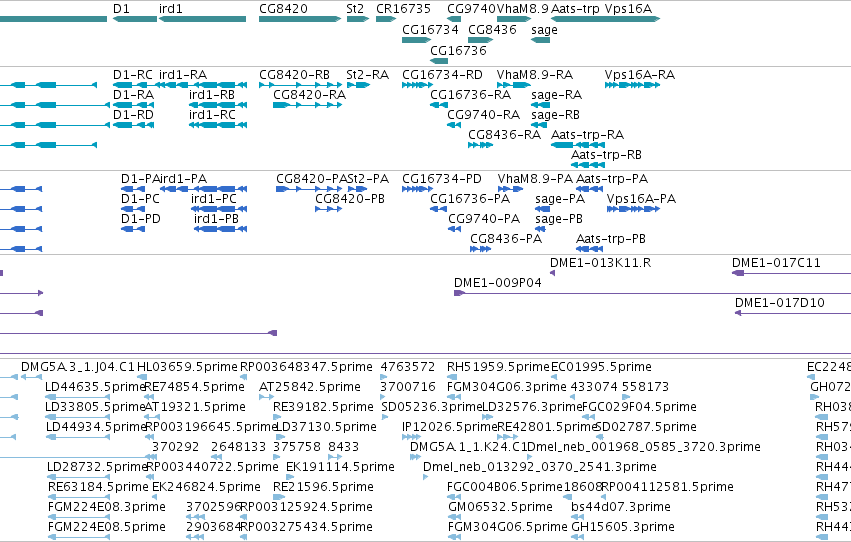Open the DME1-009P04 BAC label
851x542 pixels.
pos(498,283)
